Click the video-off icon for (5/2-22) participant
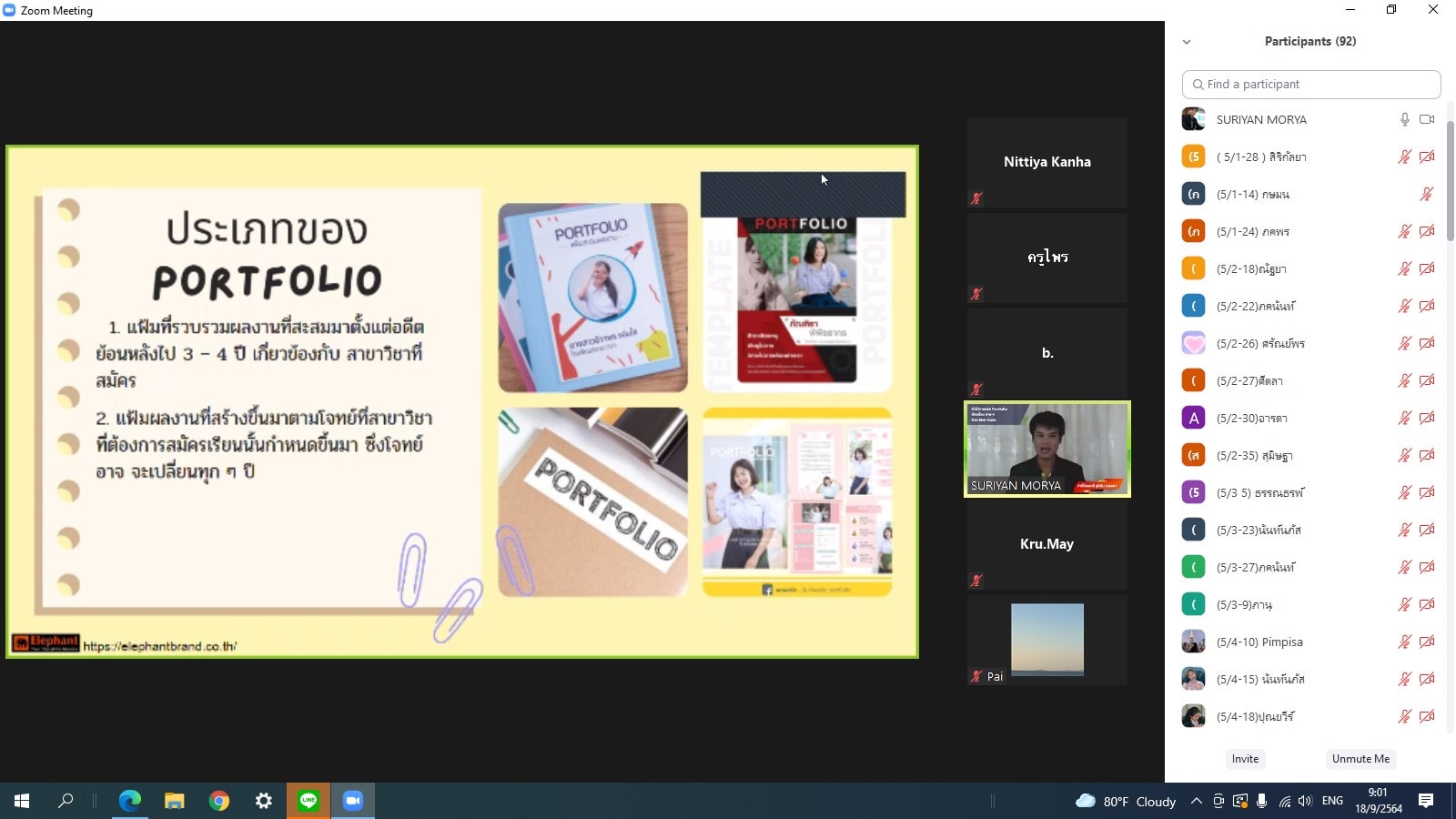This screenshot has height=819, width=1456. click(x=1427, y=306)
